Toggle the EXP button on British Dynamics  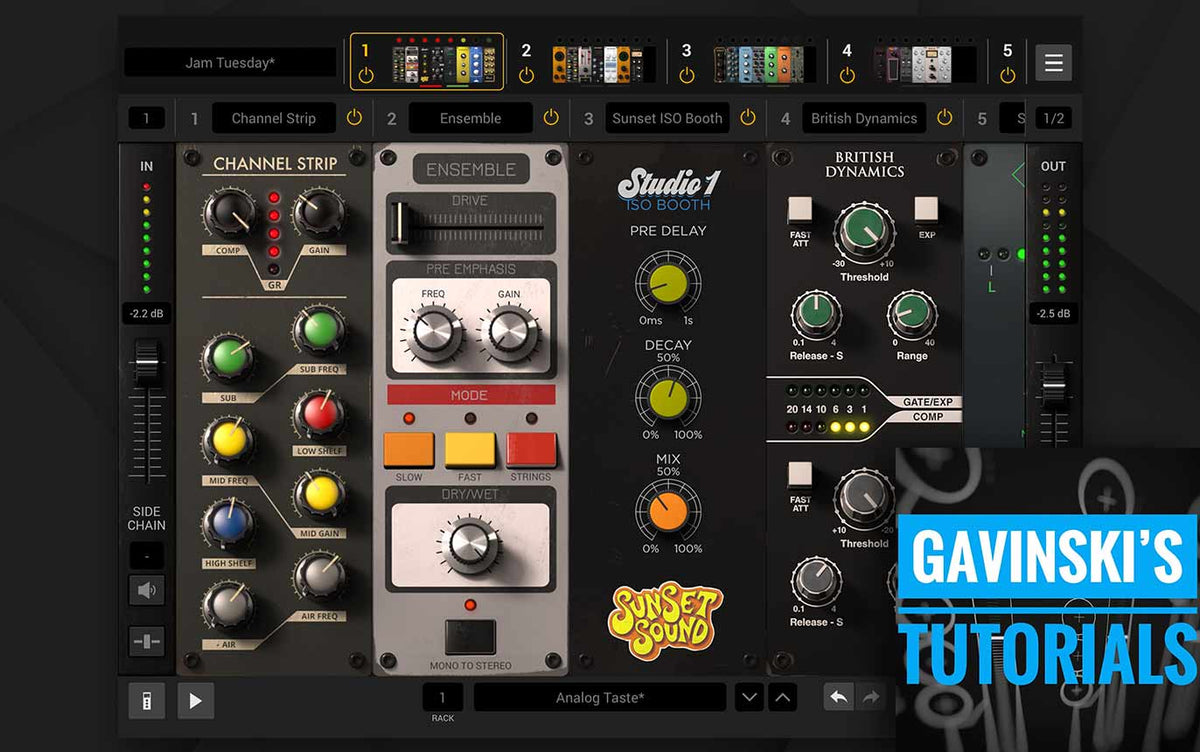tap(926, 208)
